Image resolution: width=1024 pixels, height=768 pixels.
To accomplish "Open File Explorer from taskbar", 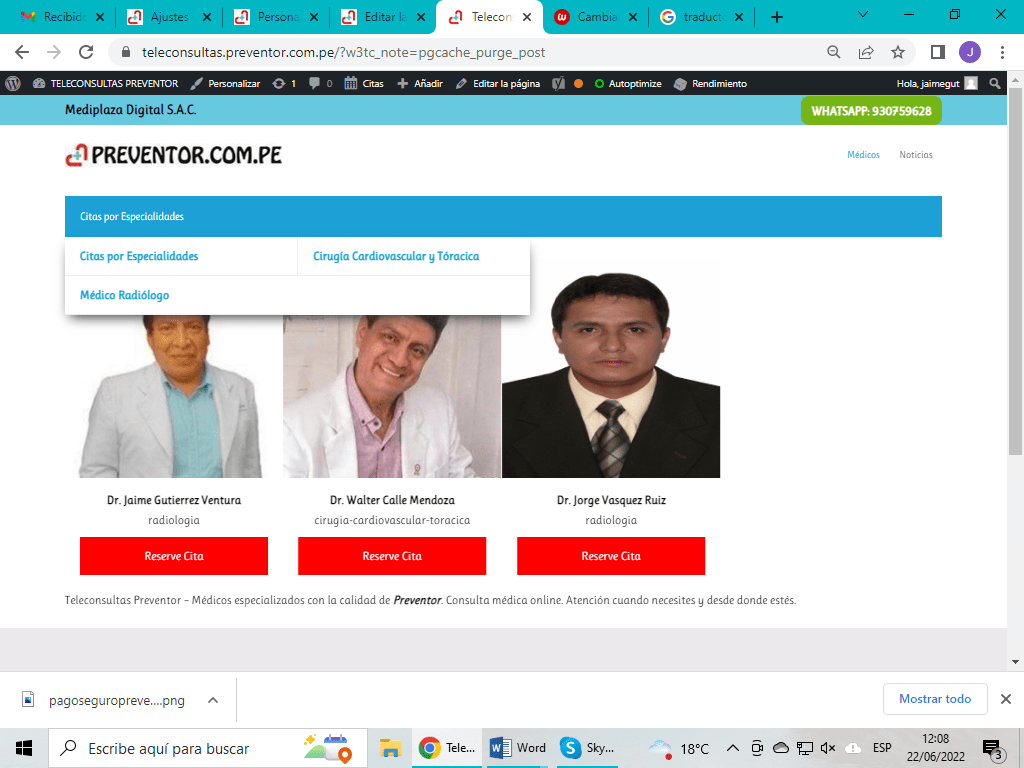I will 391,748.
